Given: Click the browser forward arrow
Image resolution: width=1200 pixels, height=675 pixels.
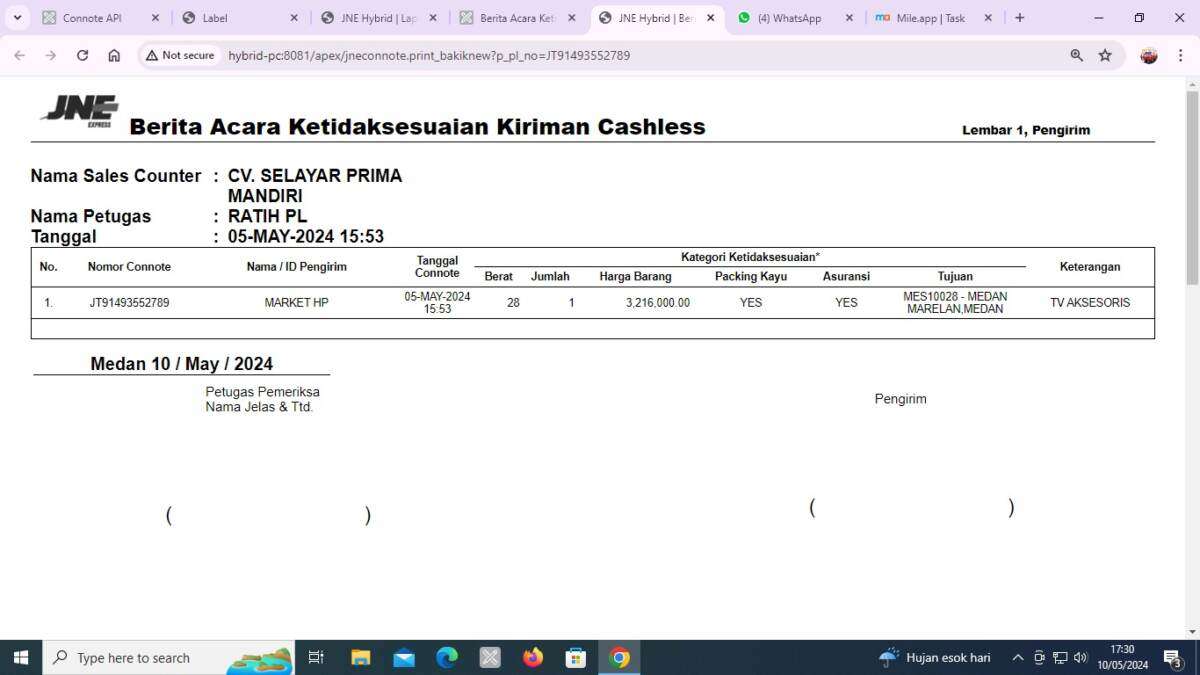Looking at the screenshot, I should coord(51,56).
